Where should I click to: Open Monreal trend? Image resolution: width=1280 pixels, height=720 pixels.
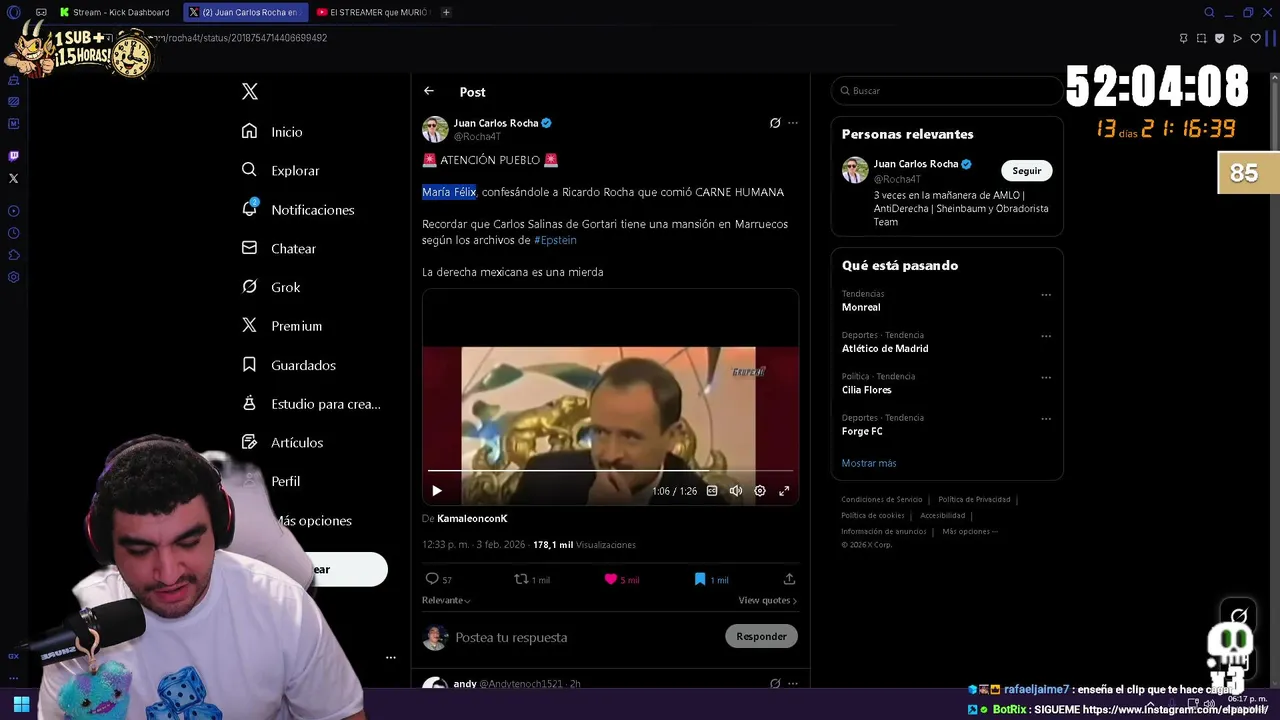click(x=861, y=307)
